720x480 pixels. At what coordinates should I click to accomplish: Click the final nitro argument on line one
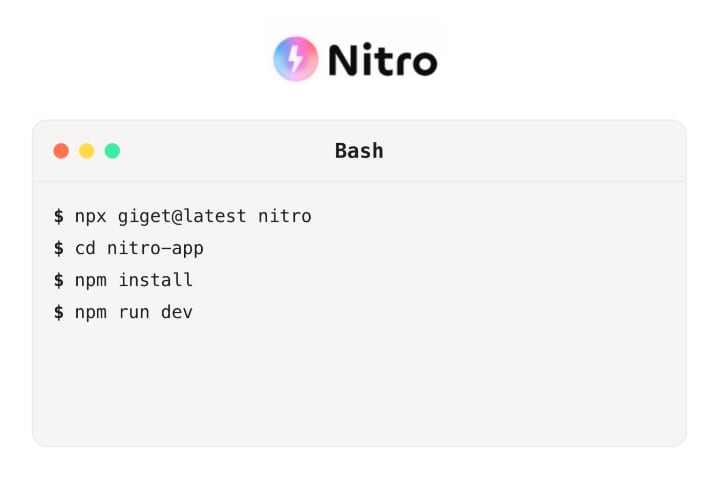[x=284, y=216]
